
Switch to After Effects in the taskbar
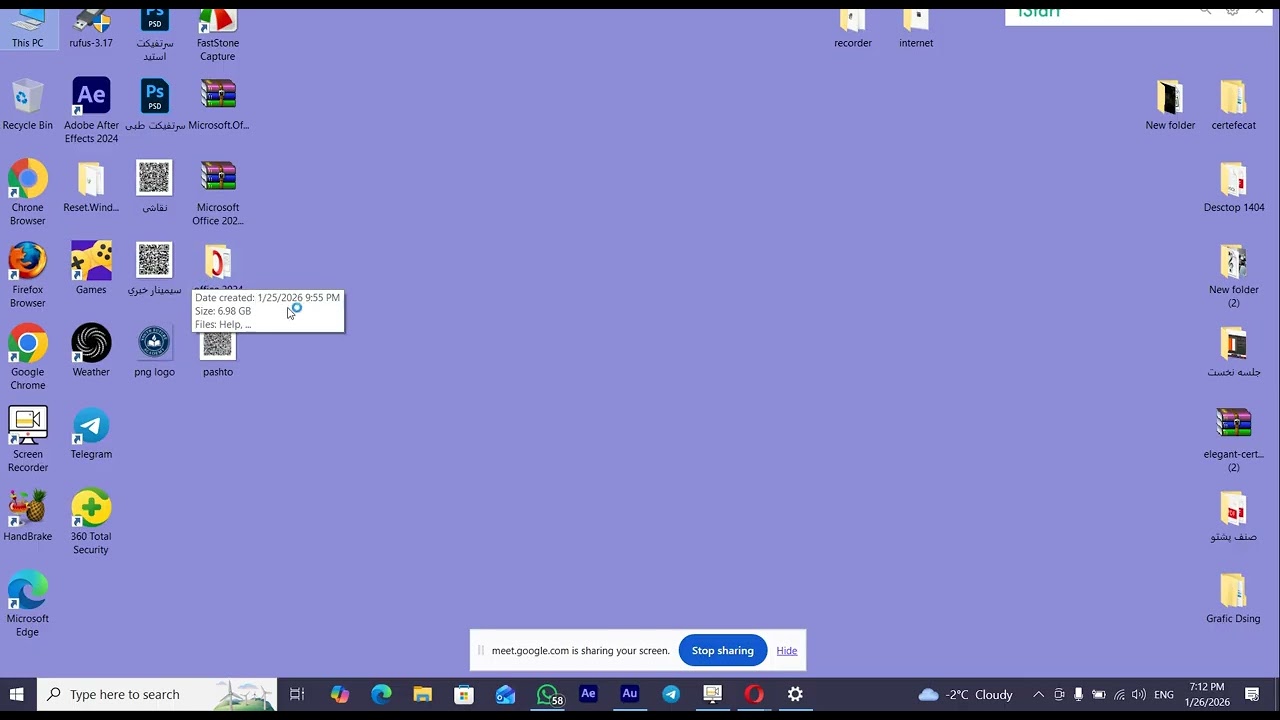(x=588, y=694)
